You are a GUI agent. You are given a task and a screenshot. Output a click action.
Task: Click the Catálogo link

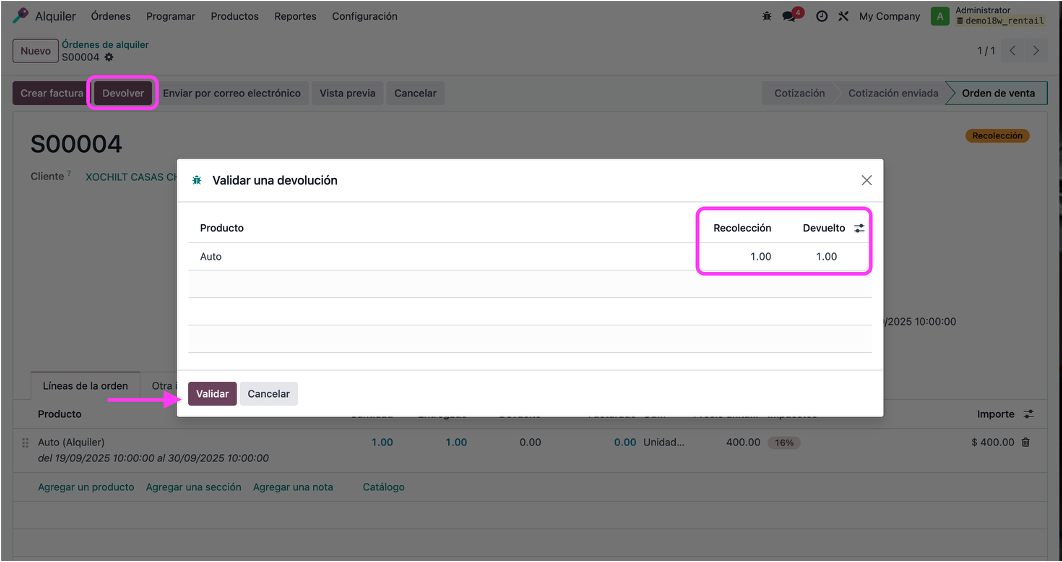[x=383, y=487]
